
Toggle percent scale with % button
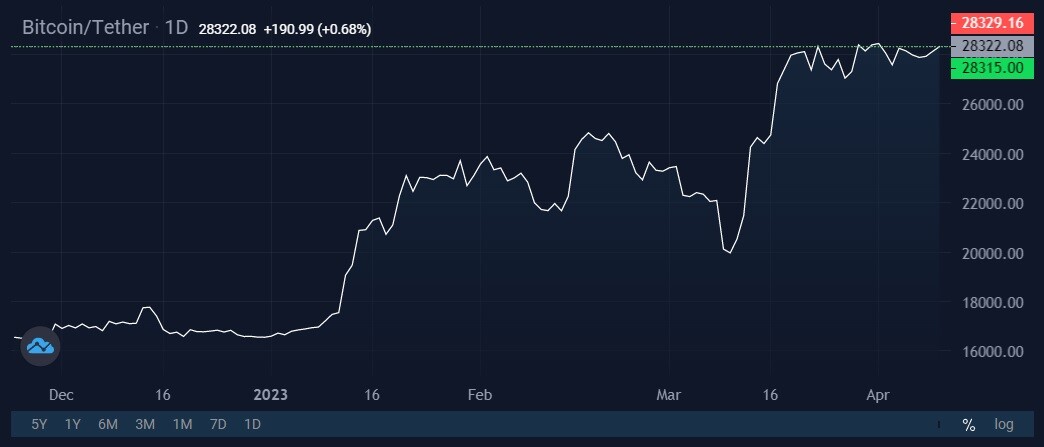click(x=969, y=424)
